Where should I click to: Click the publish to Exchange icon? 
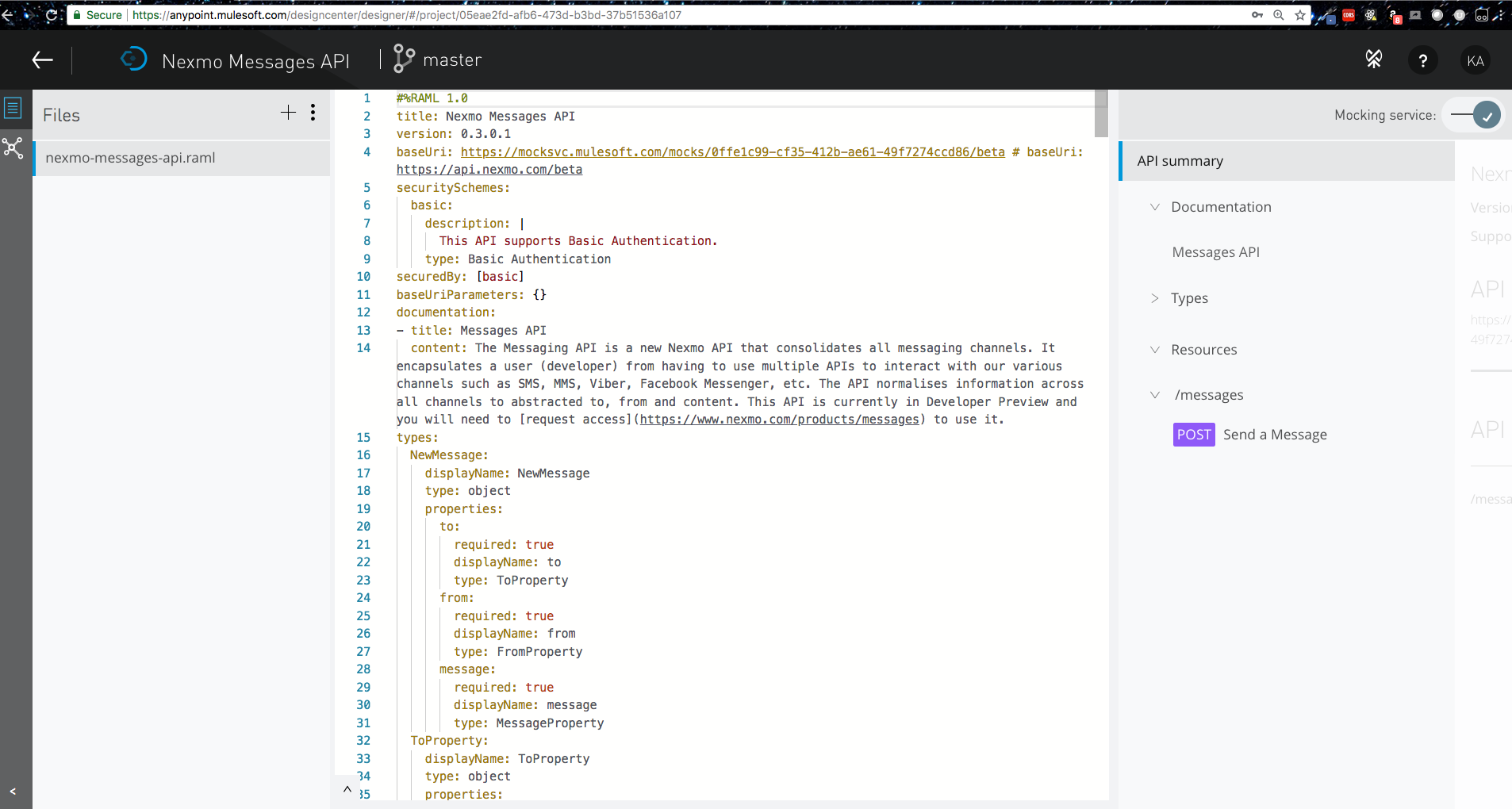tap(1374, 59)
